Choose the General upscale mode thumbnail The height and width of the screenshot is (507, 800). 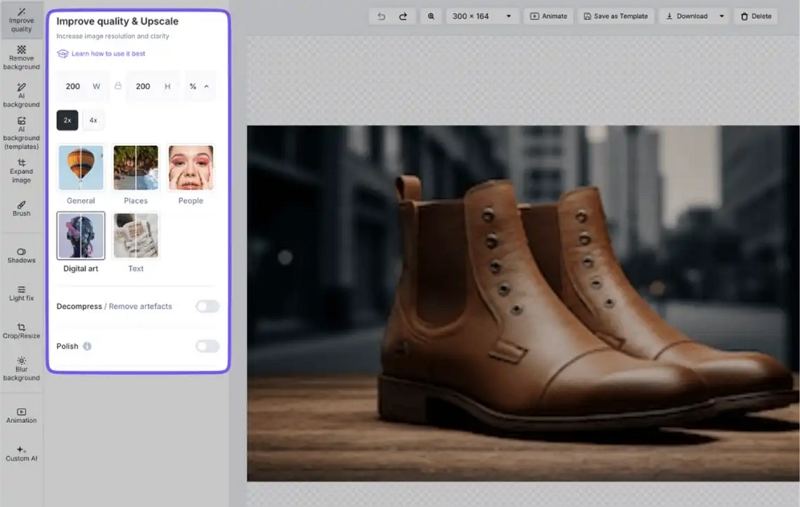[81, 168]
